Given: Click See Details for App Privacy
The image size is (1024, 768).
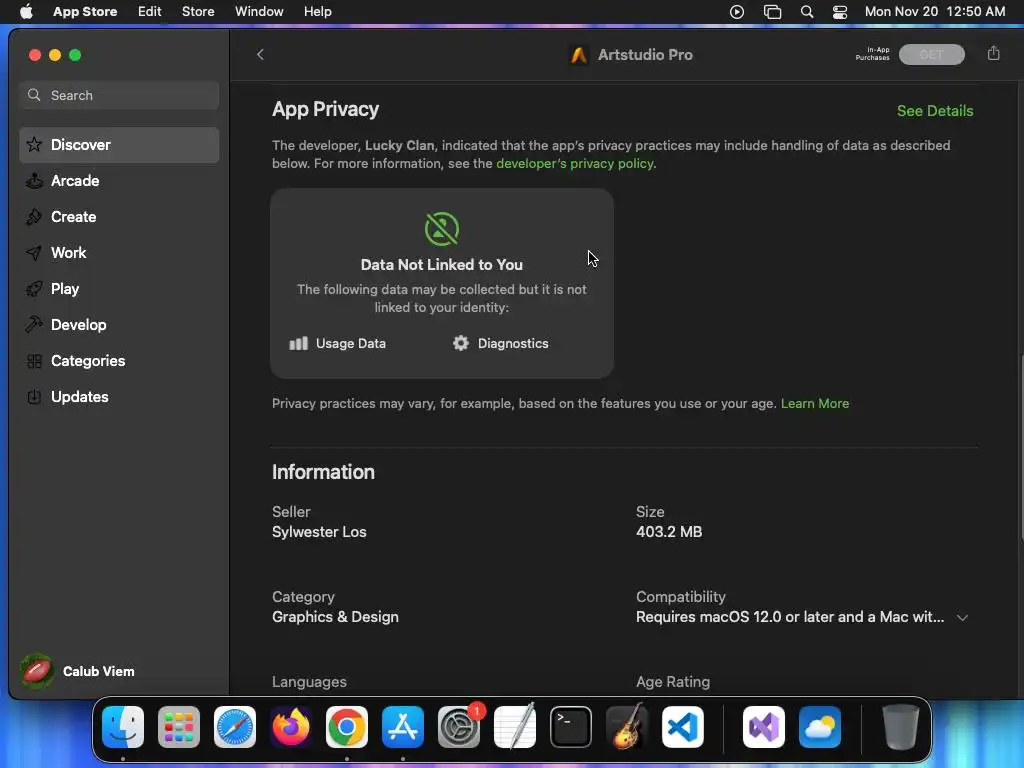Looking at the screenshot, I should click(935, 111).
